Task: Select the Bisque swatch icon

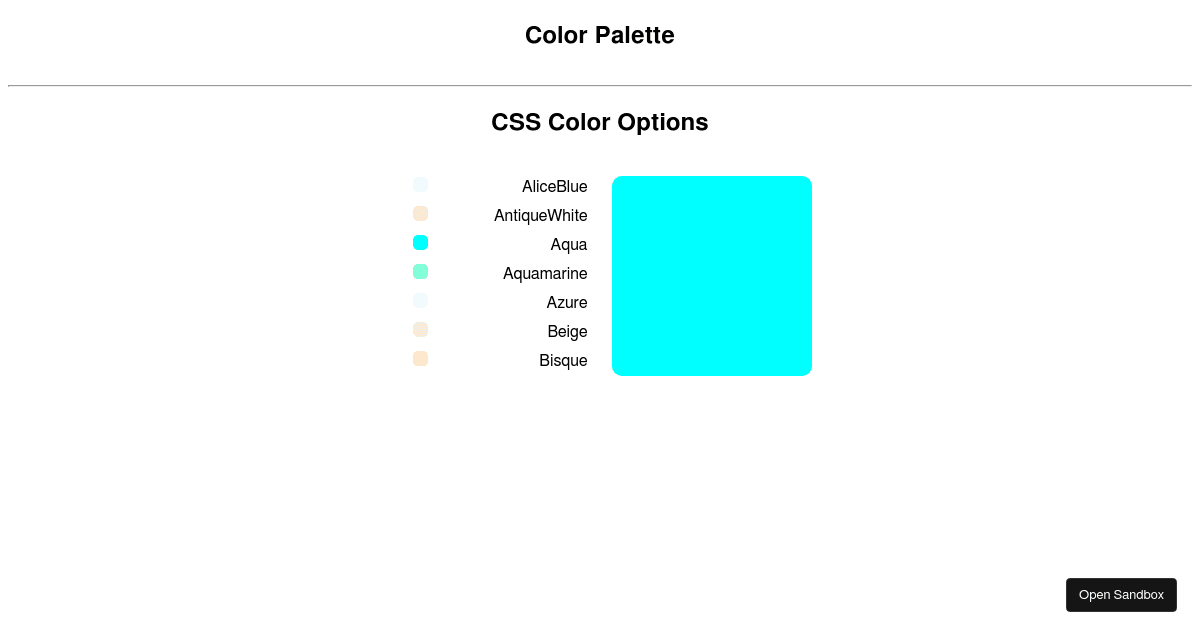Action: pos(421,359)
